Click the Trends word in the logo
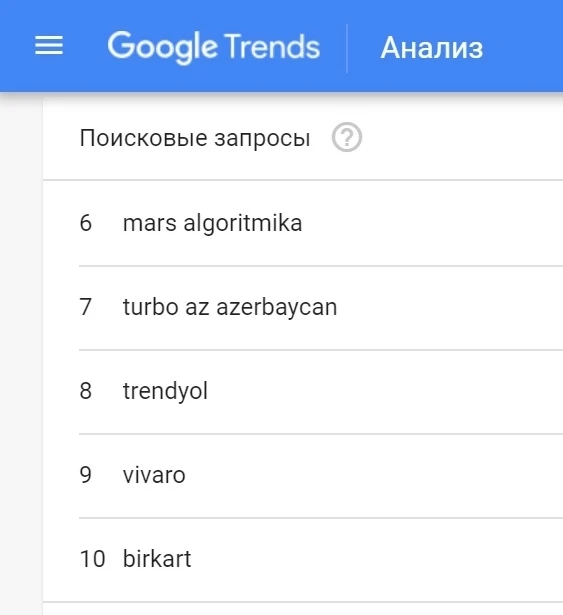 (272, 46)
